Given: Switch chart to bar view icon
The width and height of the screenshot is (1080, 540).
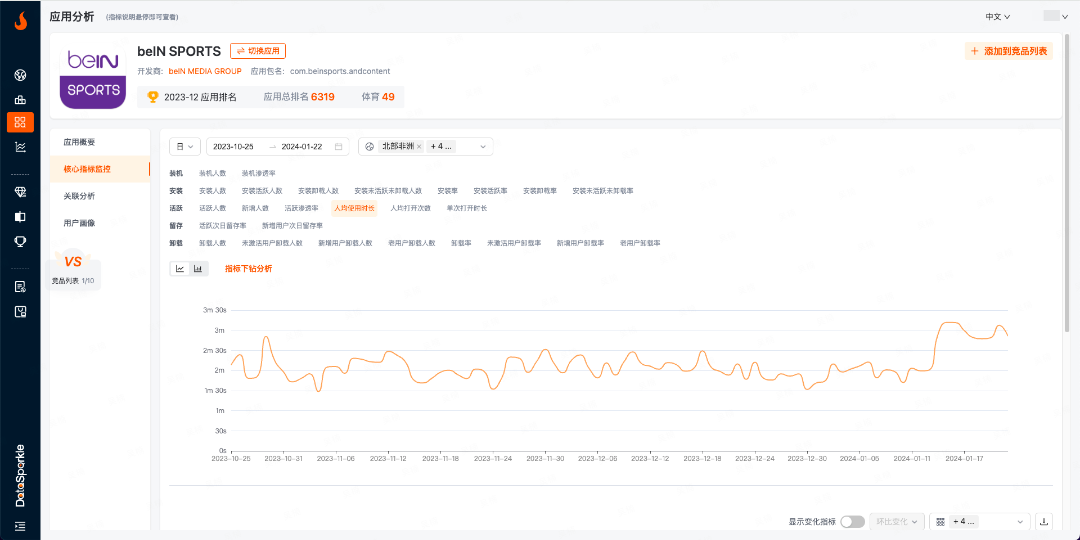Looking at the screenshot, I should 198,268.
